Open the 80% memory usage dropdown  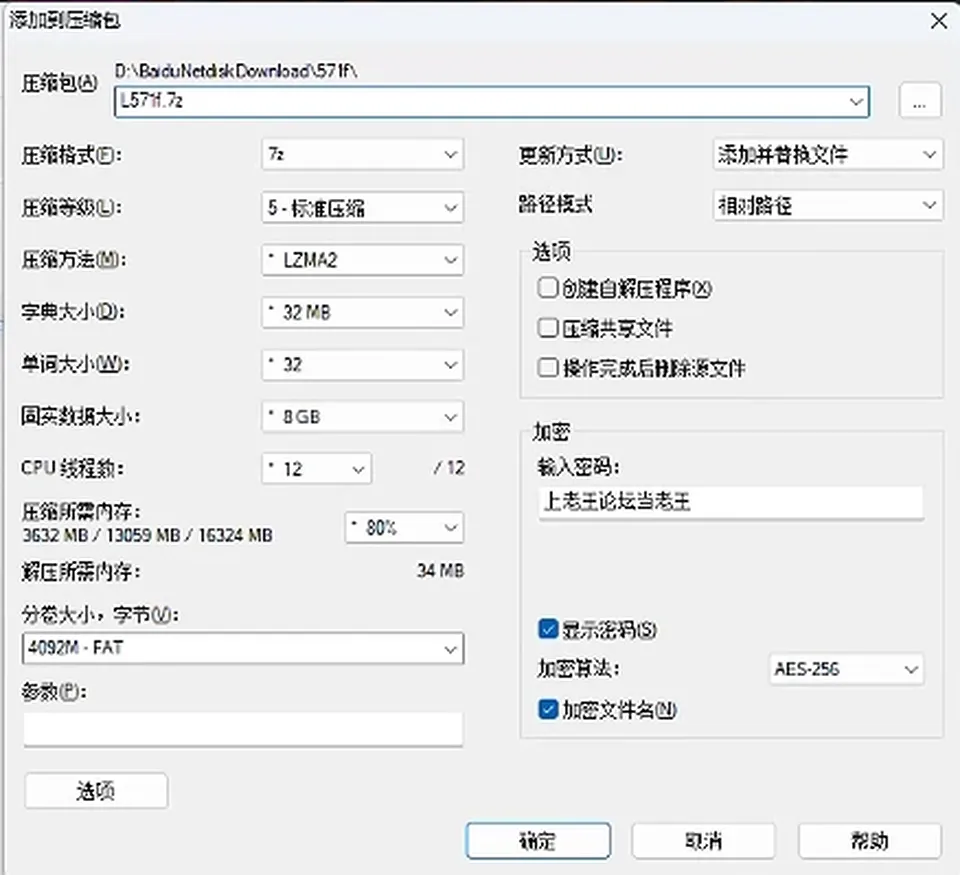[404, 527]
